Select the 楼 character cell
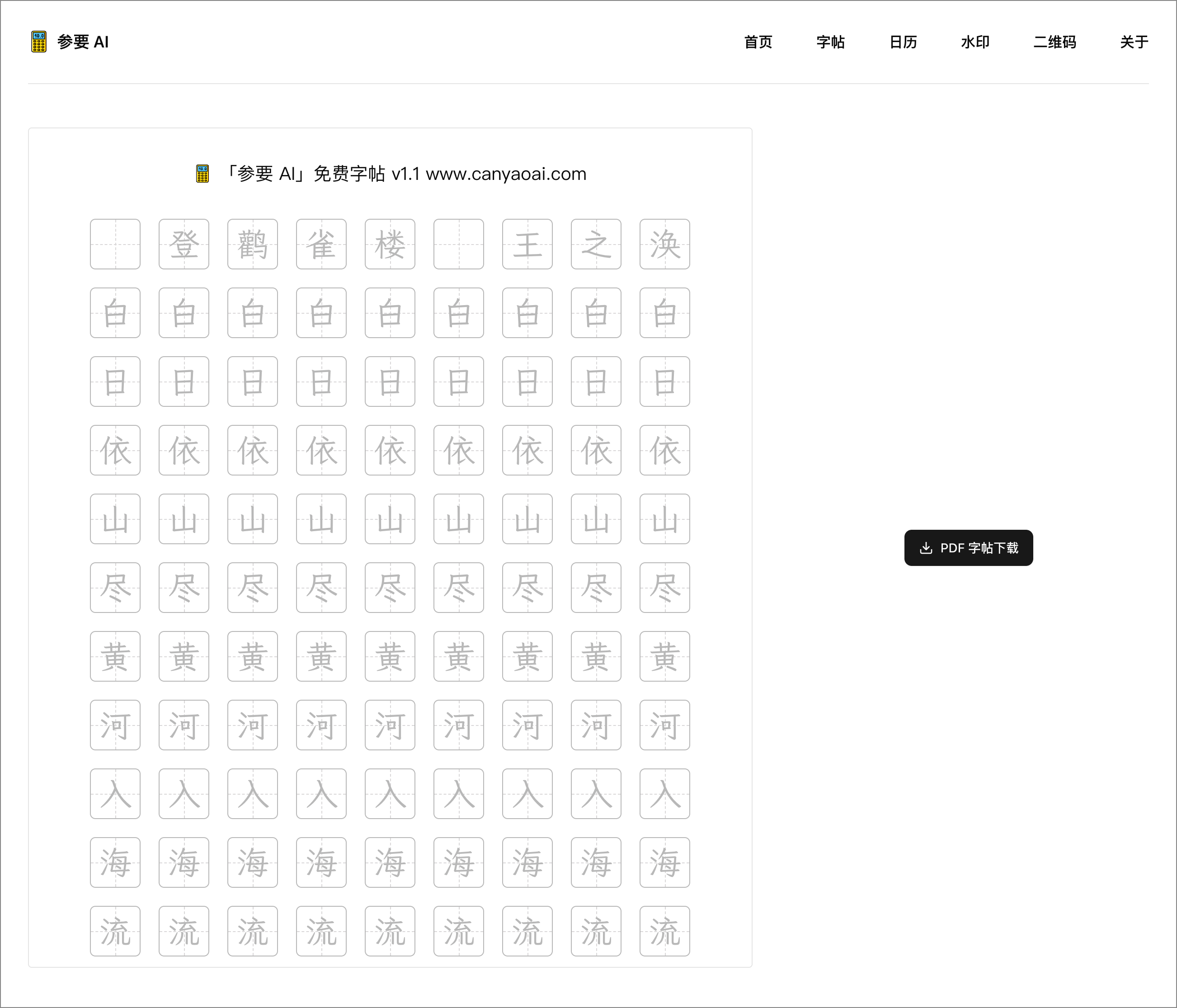This screenshot has width=1177, height=1008. [390, 245]
